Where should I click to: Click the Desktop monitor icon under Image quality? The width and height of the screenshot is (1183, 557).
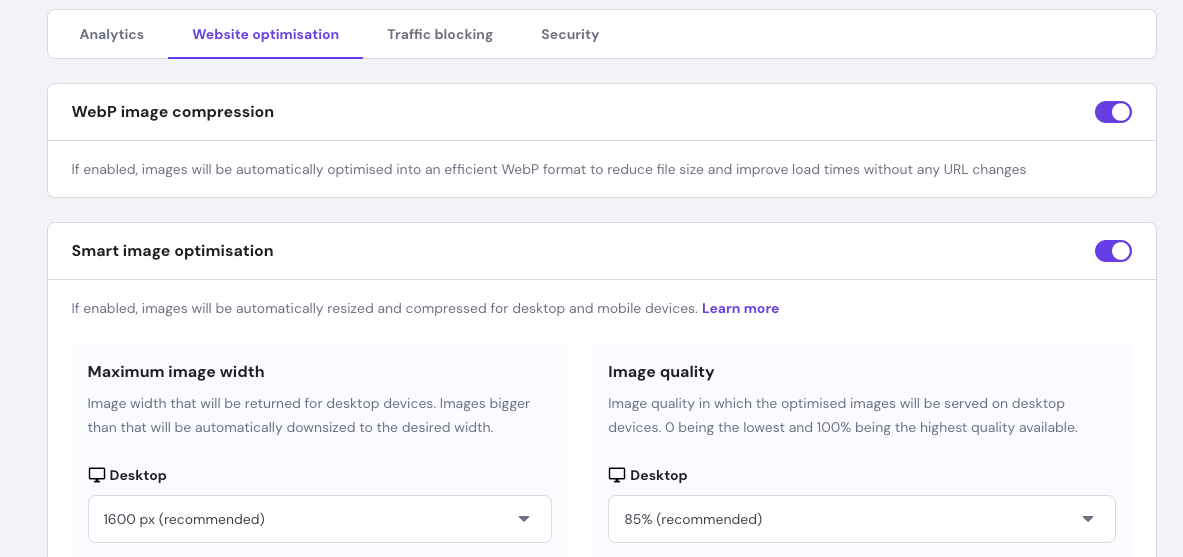tap(617, 475)
